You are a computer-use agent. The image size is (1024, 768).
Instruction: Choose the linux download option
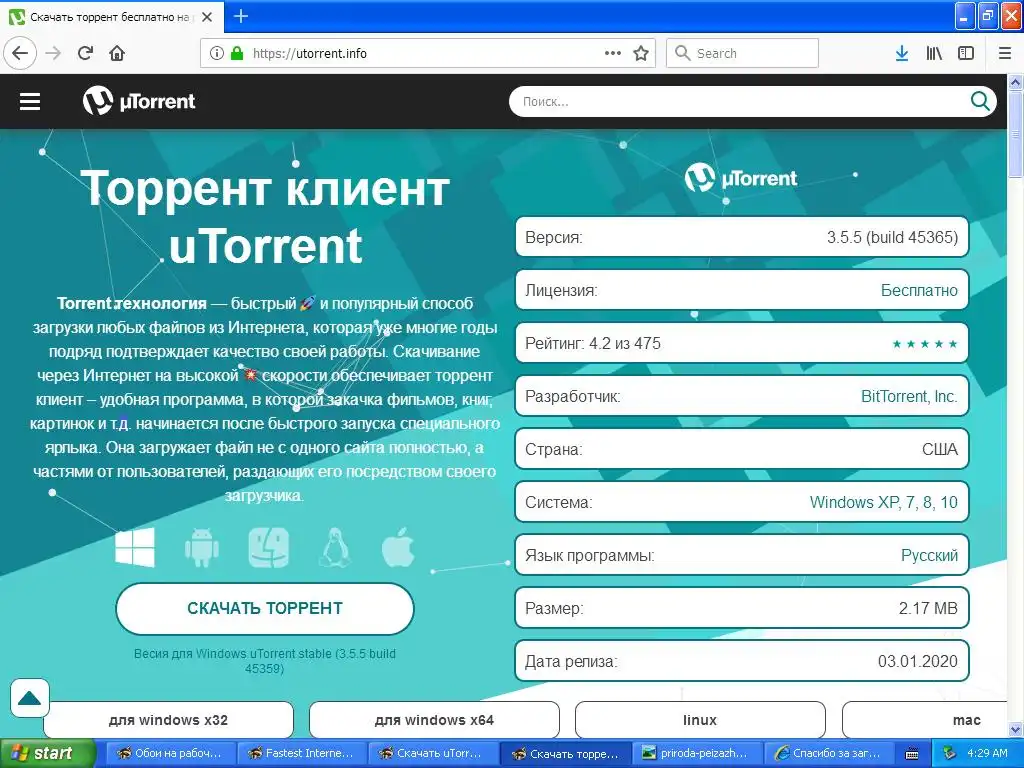click(699, 720)
